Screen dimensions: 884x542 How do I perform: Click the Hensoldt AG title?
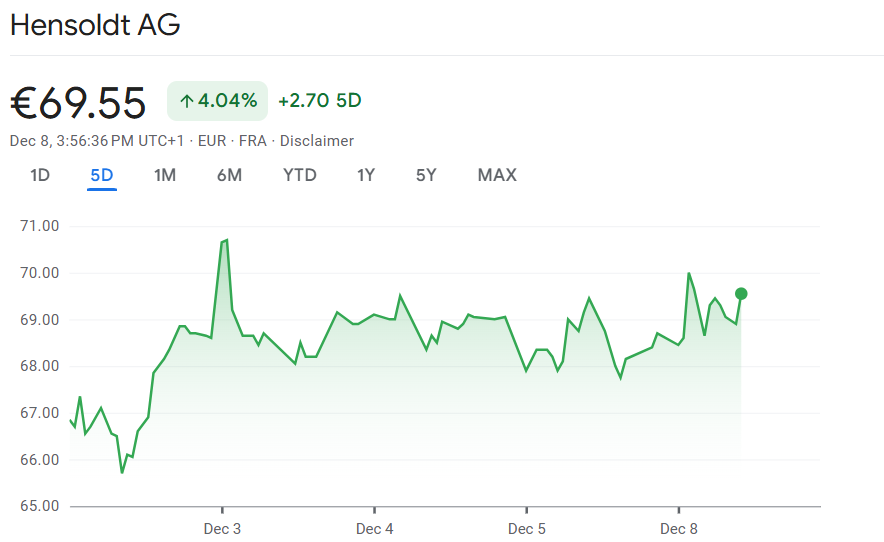click(95, 25)
